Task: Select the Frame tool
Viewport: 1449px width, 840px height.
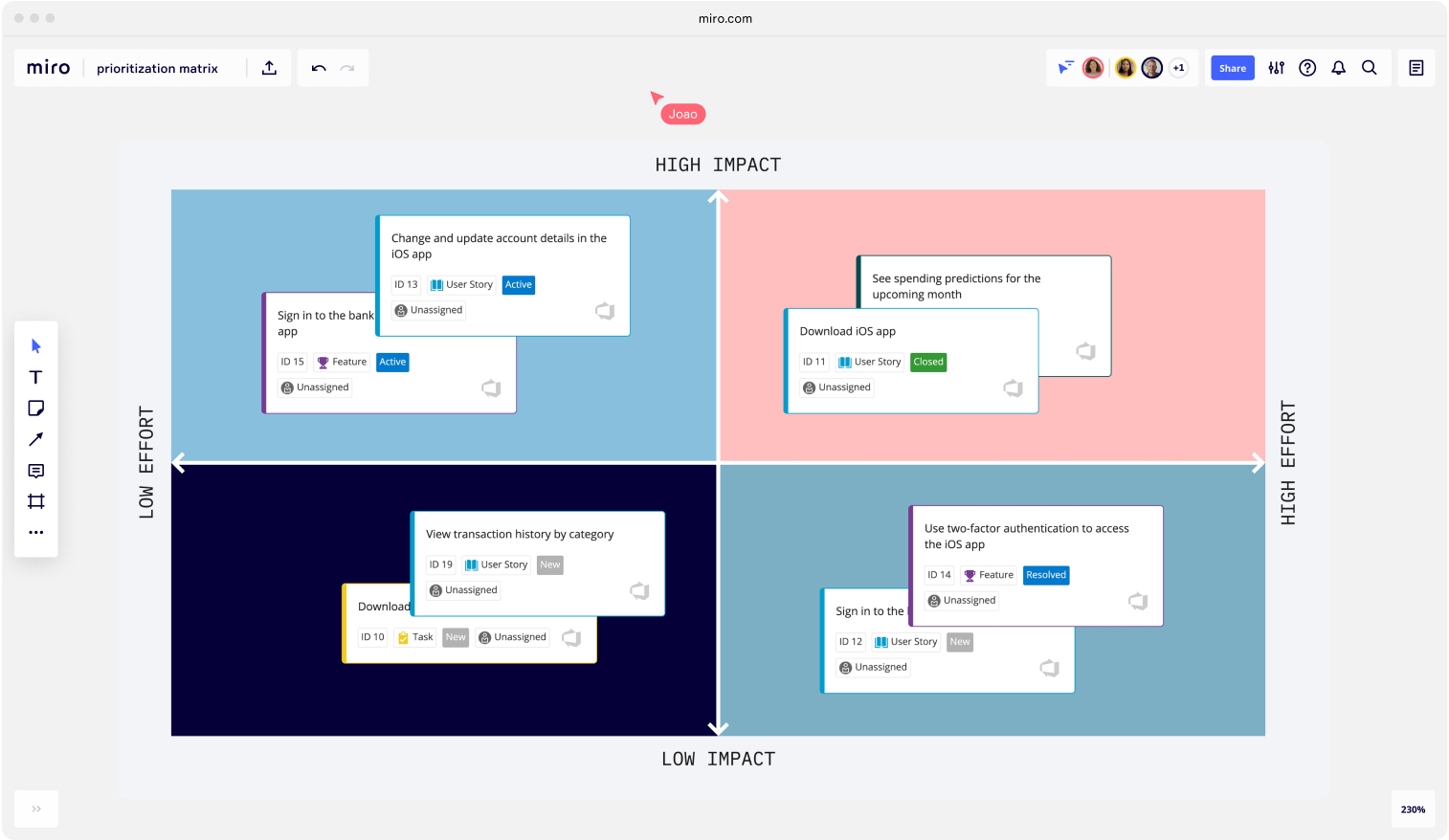Action: pos(35,501)
